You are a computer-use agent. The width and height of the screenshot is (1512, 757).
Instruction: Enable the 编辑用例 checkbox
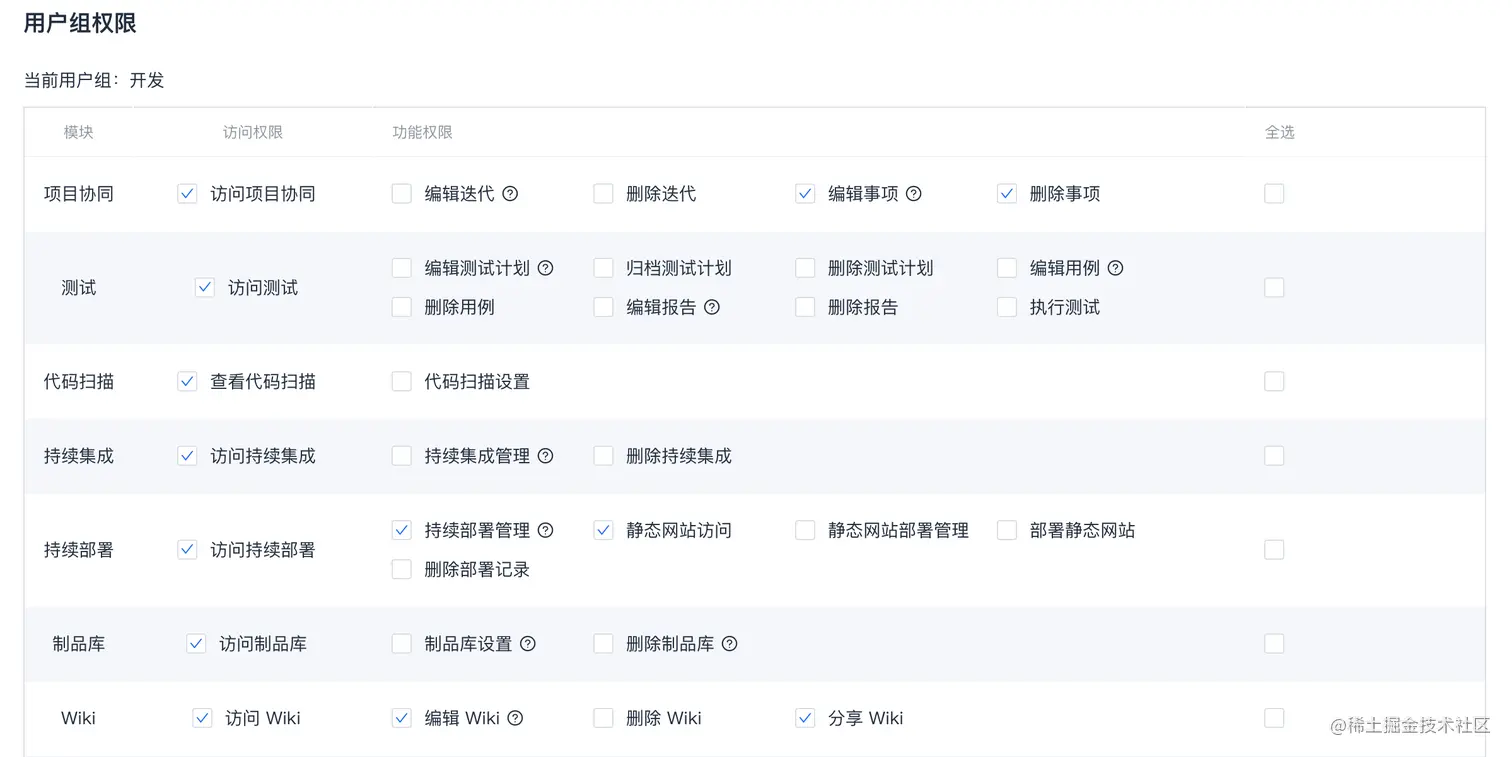tap(1007, 268)
